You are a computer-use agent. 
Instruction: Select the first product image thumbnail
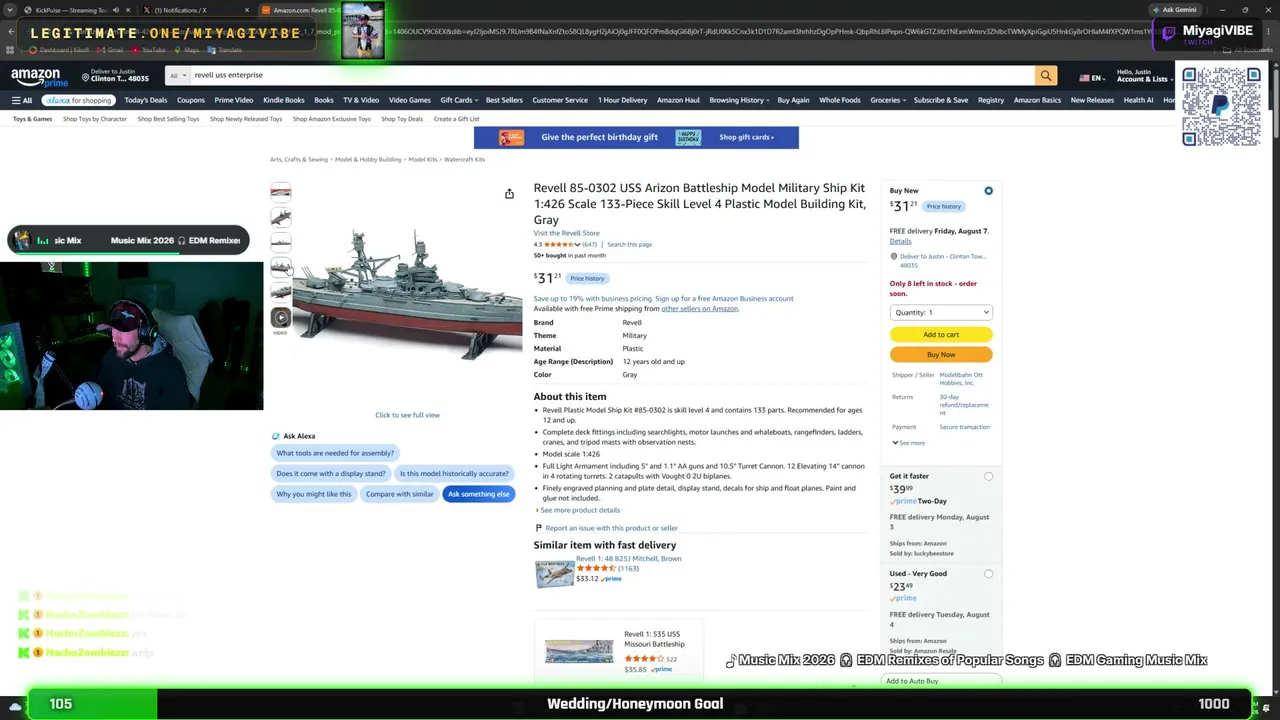tap(281, 192)
